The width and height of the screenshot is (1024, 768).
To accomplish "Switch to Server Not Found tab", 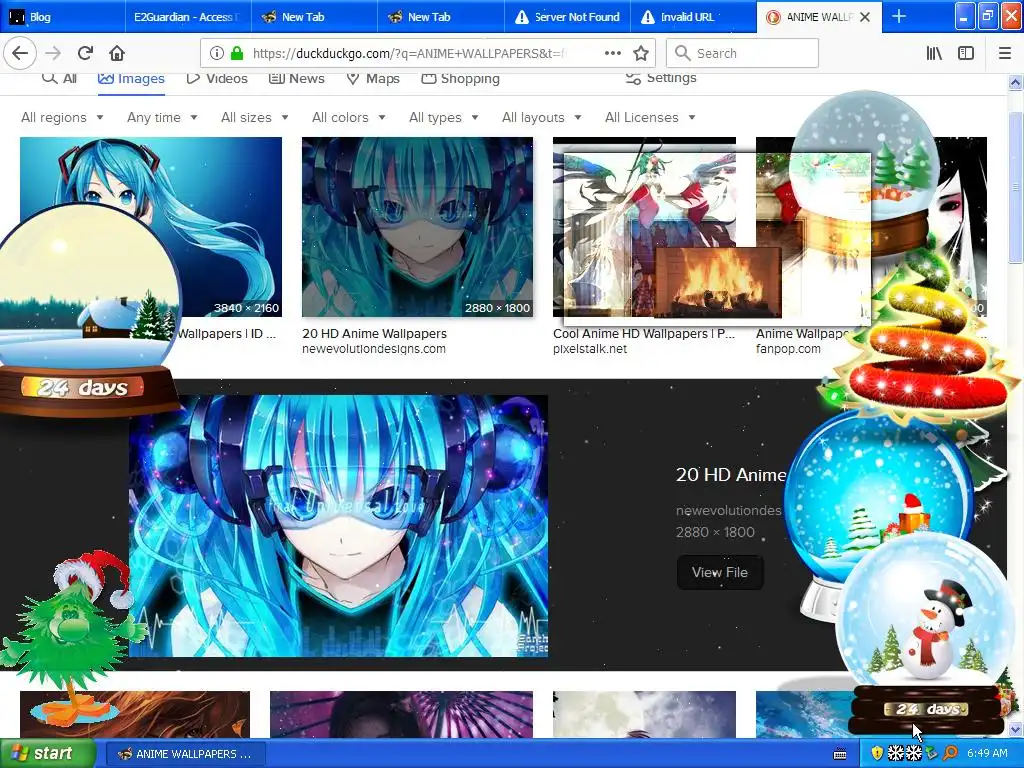I will coord(567,17).
